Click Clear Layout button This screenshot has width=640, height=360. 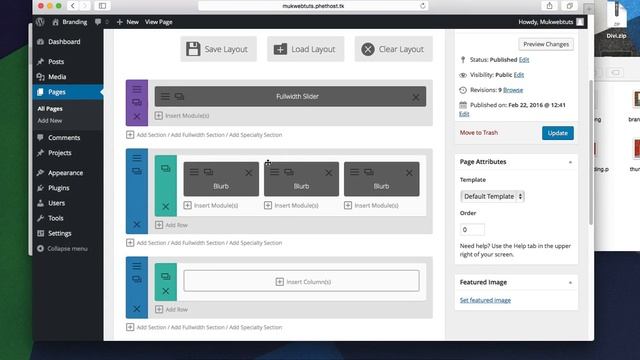pos(393,49)
